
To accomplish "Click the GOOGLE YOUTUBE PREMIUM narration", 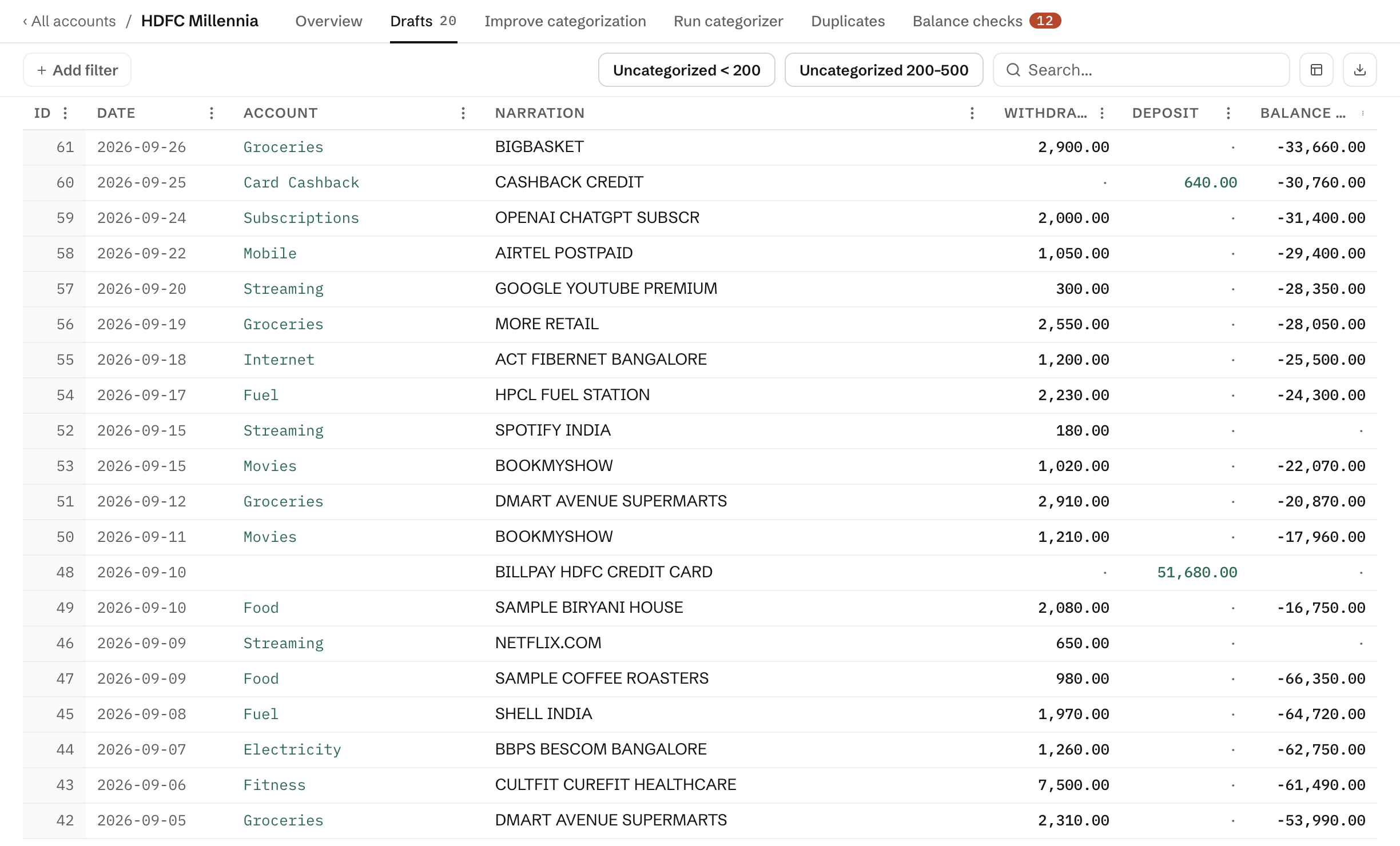I will [606, 289].
